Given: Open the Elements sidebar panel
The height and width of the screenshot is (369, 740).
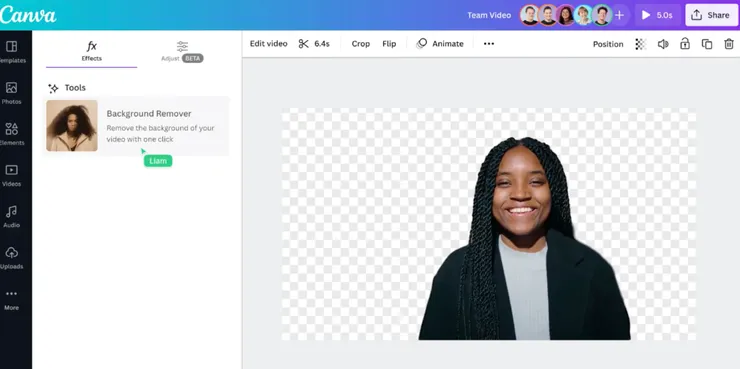Looking at the screenshot, I should (12, 134).
